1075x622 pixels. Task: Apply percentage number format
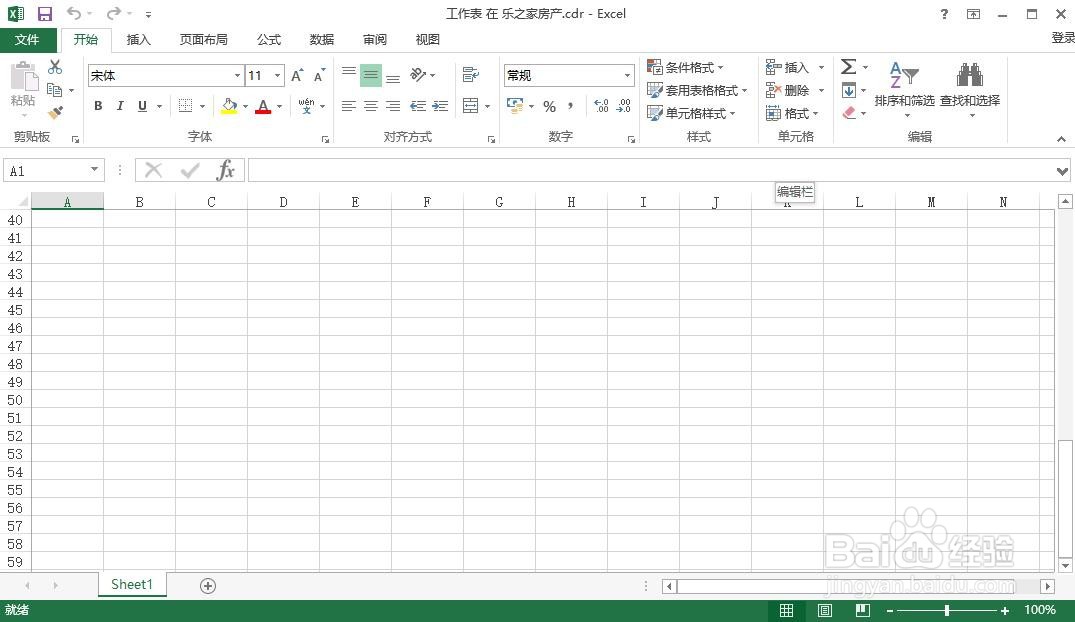548,106
